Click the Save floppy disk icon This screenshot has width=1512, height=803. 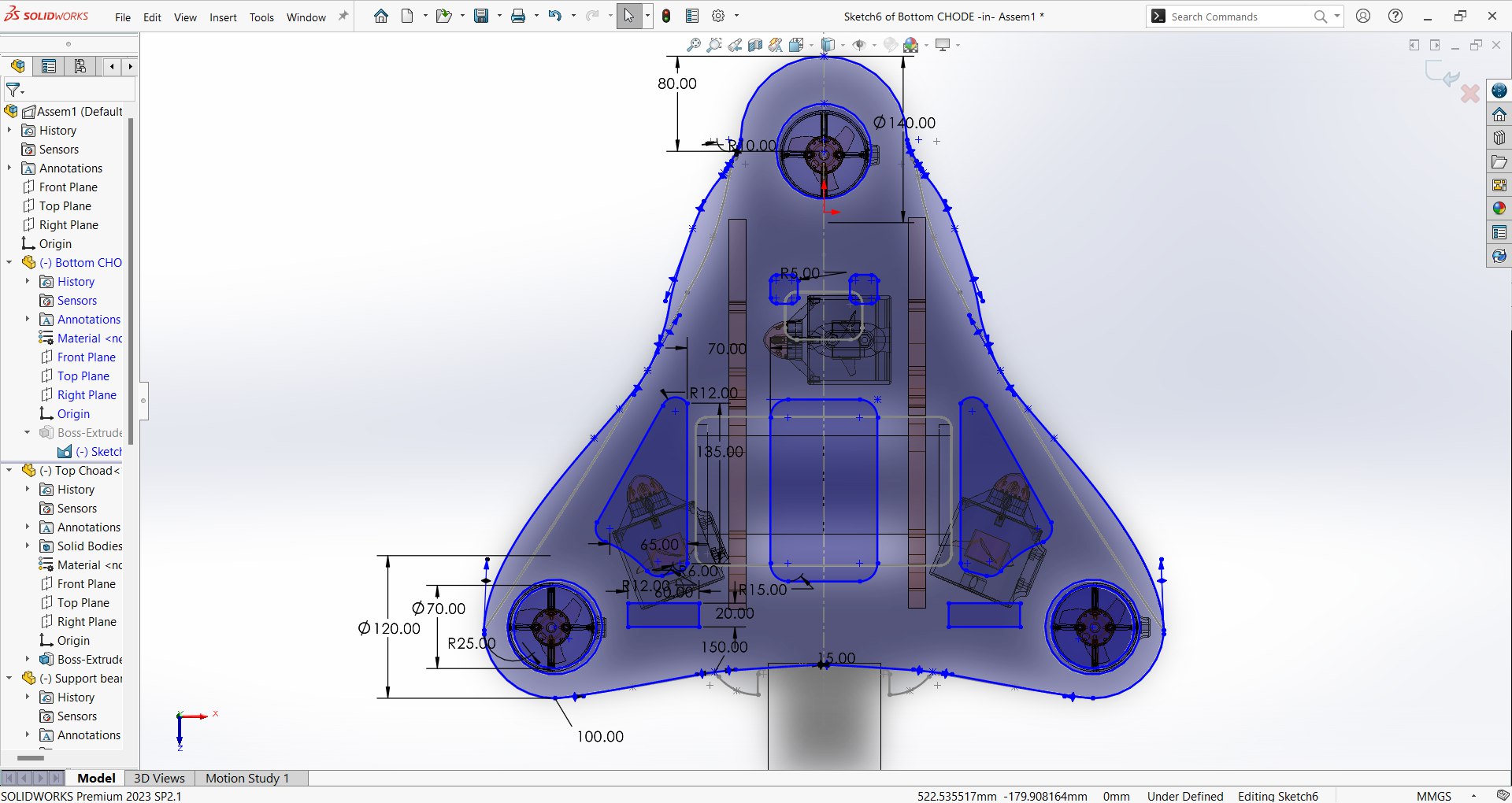[481, 16]
